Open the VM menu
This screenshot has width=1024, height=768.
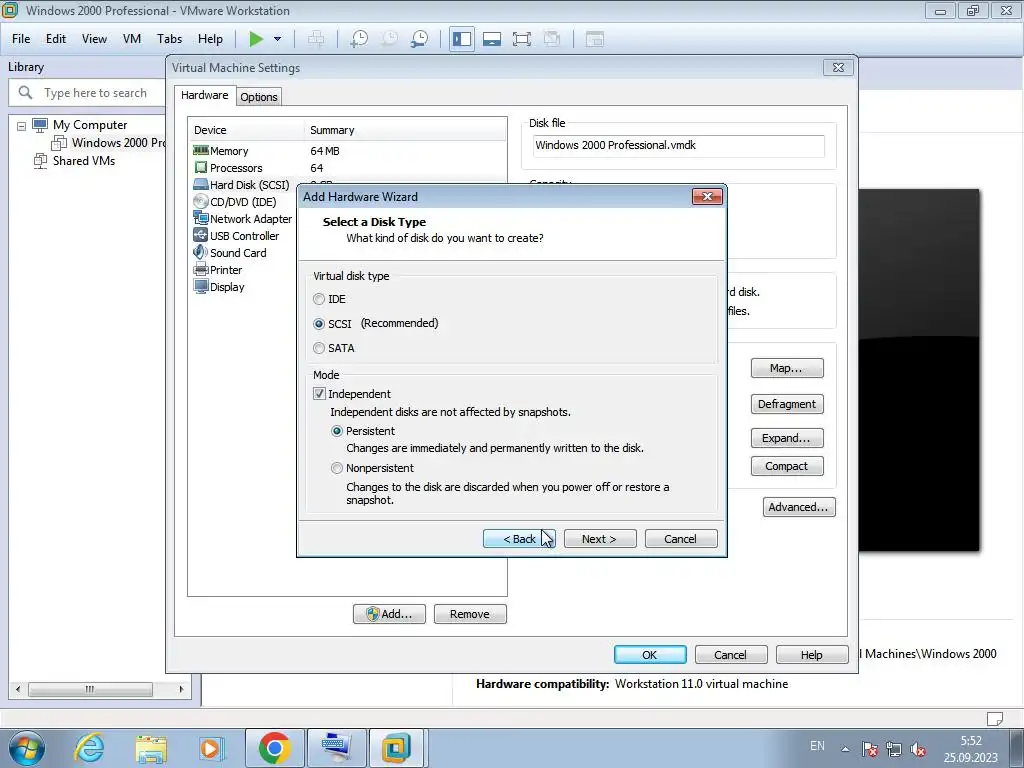click(132, 39)
